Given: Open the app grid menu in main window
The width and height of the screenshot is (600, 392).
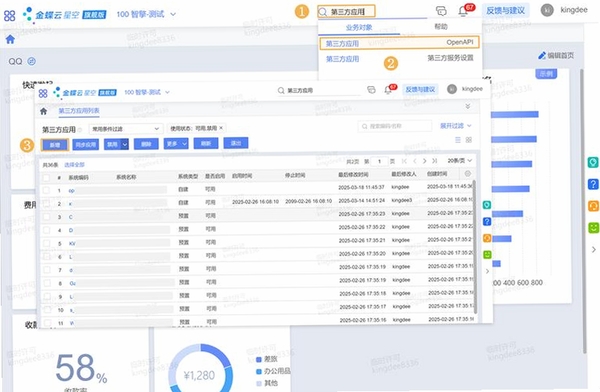Looking at the screenshot, I should click(10, 16).
